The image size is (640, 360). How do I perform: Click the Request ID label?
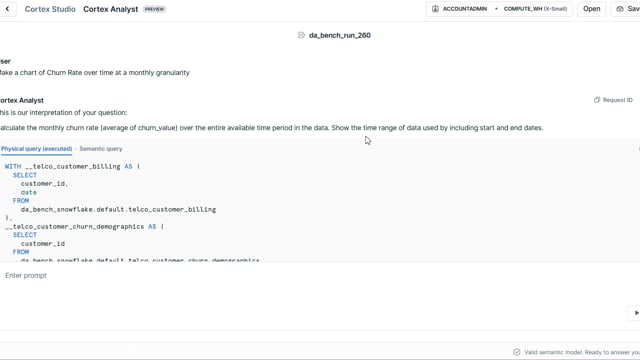(617, 100)
